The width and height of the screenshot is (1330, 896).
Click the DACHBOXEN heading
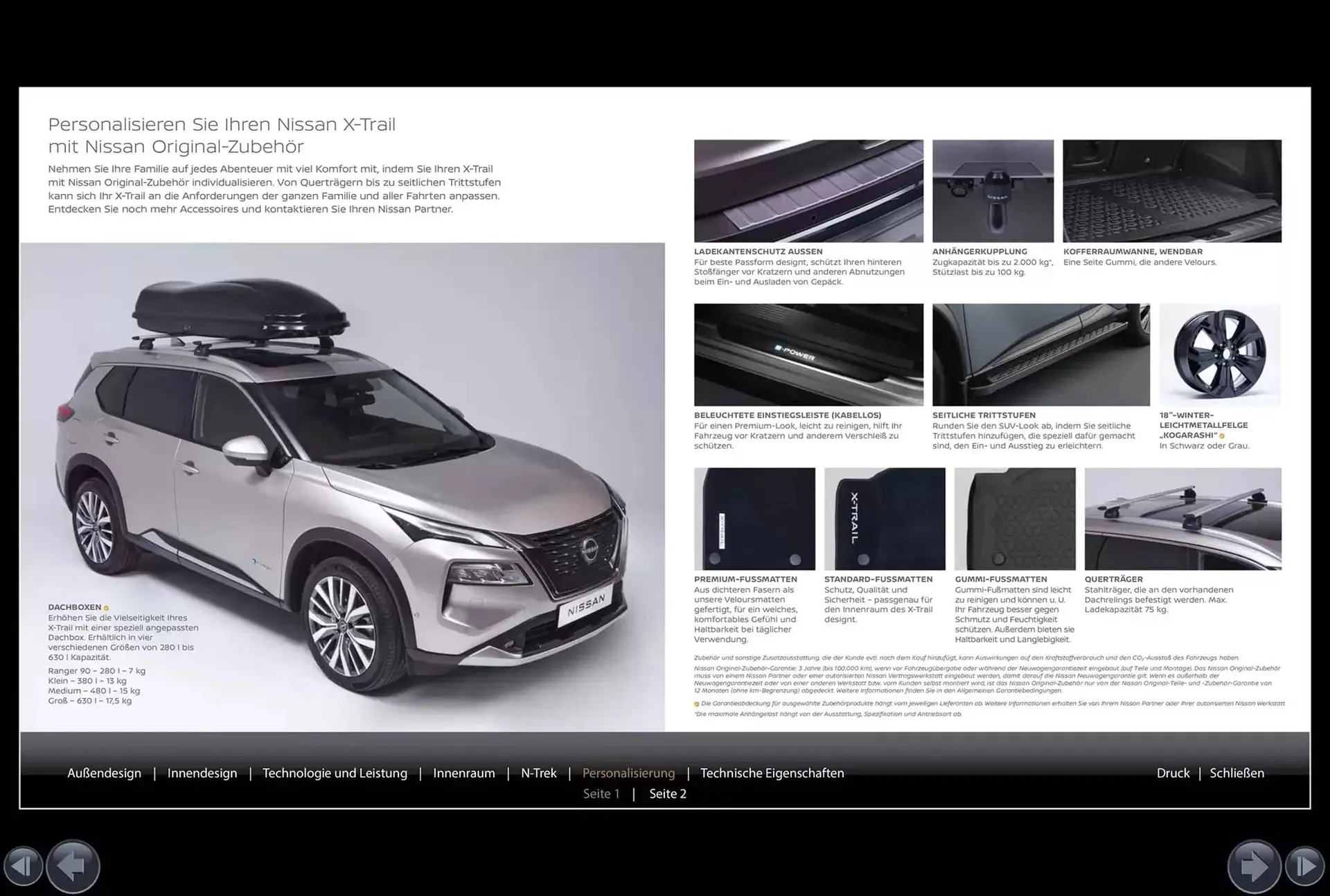75,607
